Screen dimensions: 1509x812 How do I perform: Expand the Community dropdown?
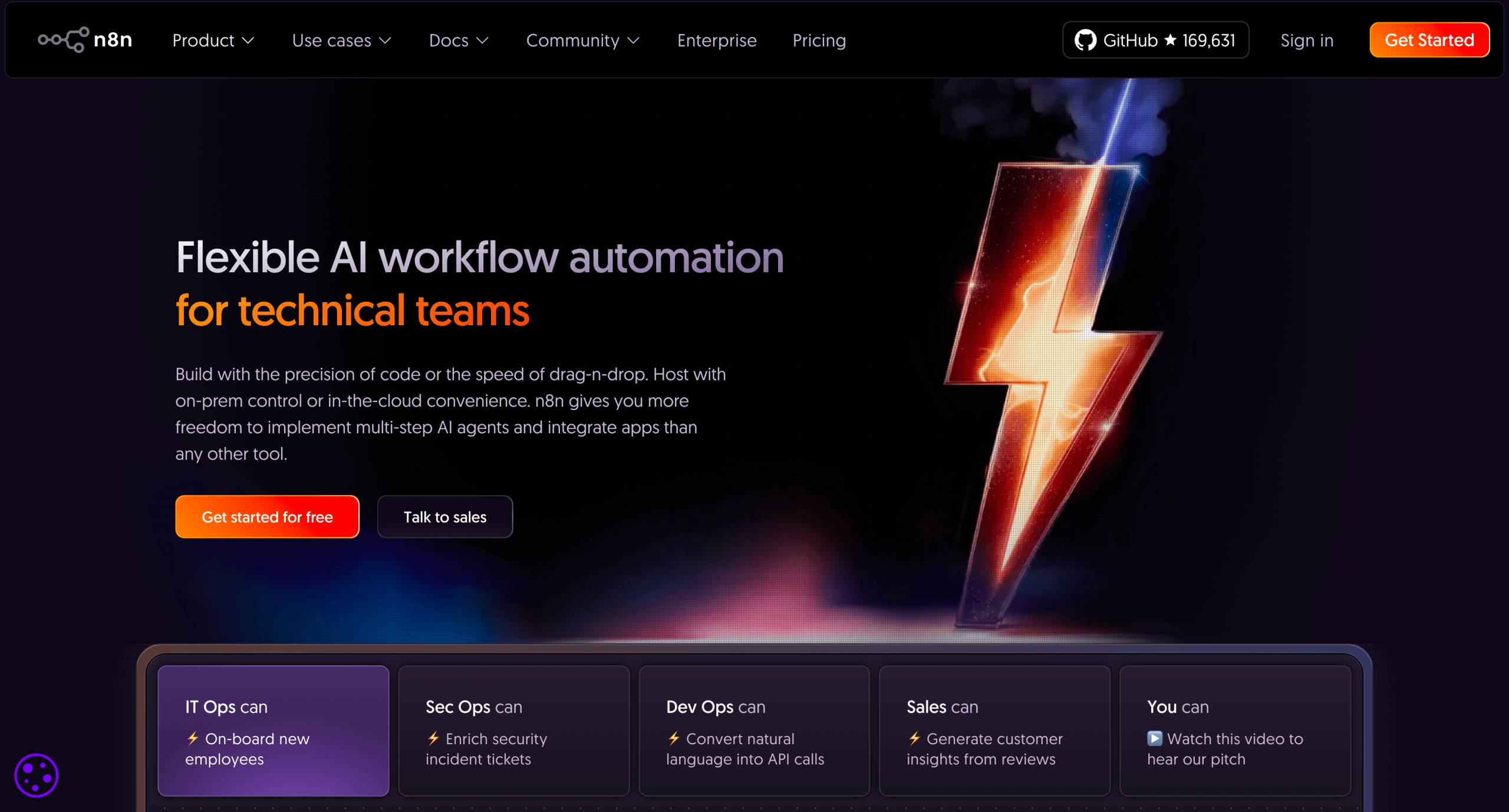pos(583,40)
